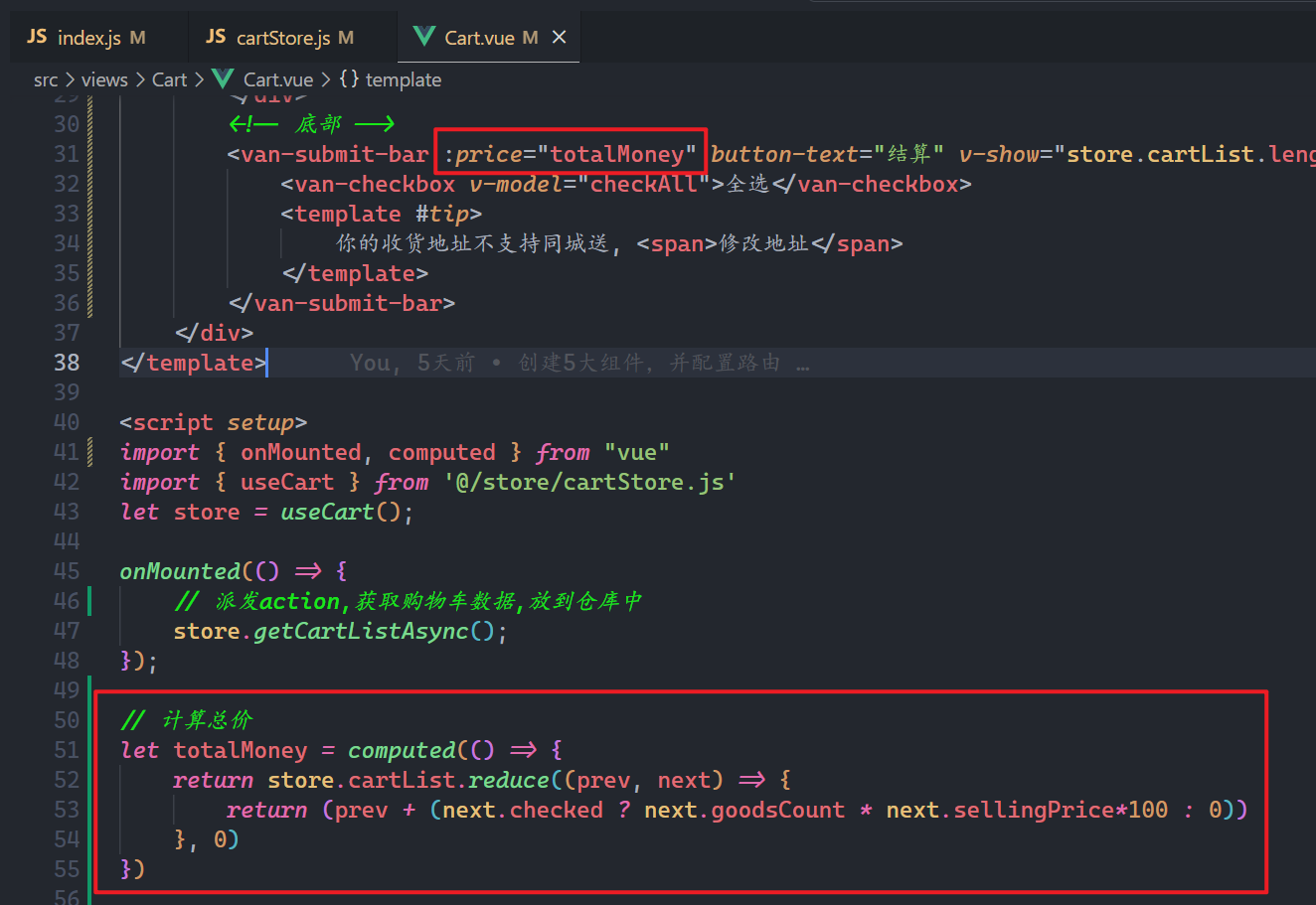
Task: Click the closing 'div' tag on line 37
Action: (221, 333)
